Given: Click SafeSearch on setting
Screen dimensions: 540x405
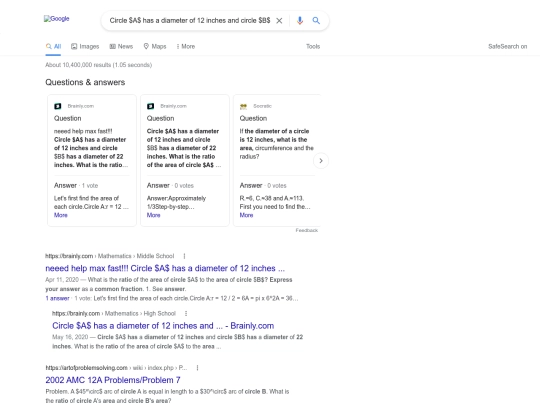Looking at the screenshot, I should coord(507,46).
